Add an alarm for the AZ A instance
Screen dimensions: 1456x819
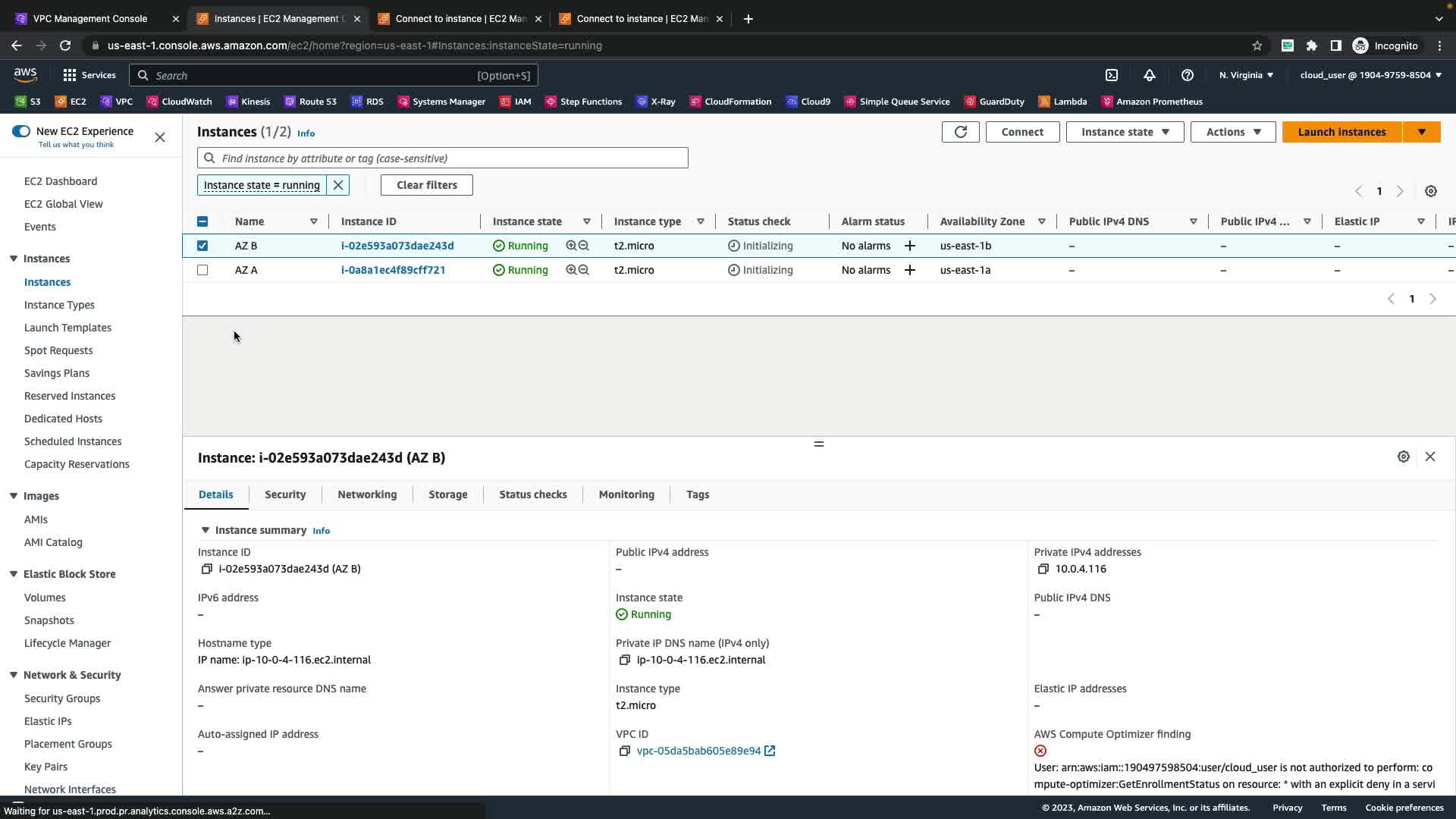pos(909,270)
